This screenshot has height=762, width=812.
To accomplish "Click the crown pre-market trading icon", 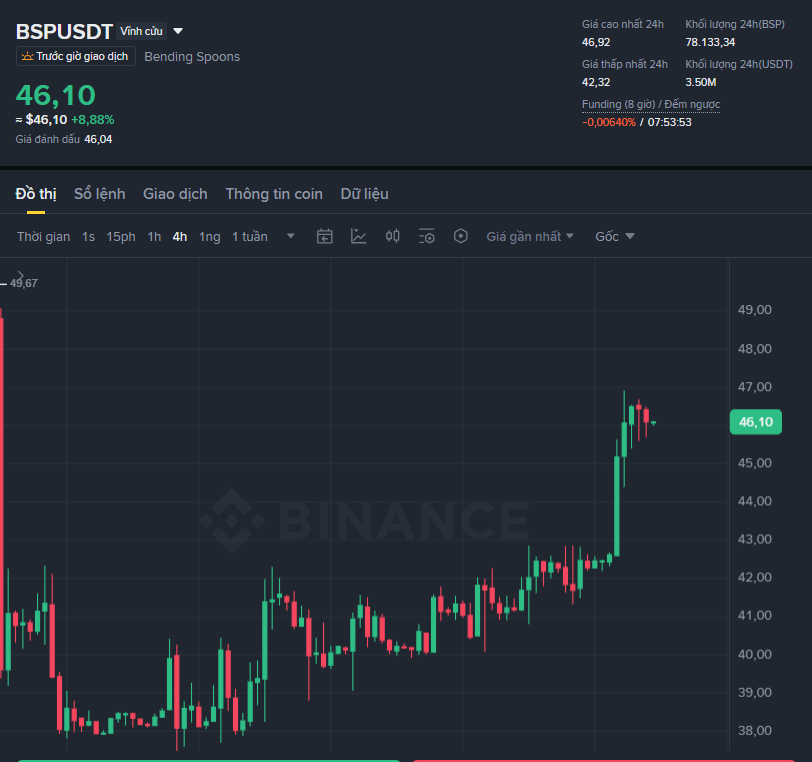I will (27, 56).
